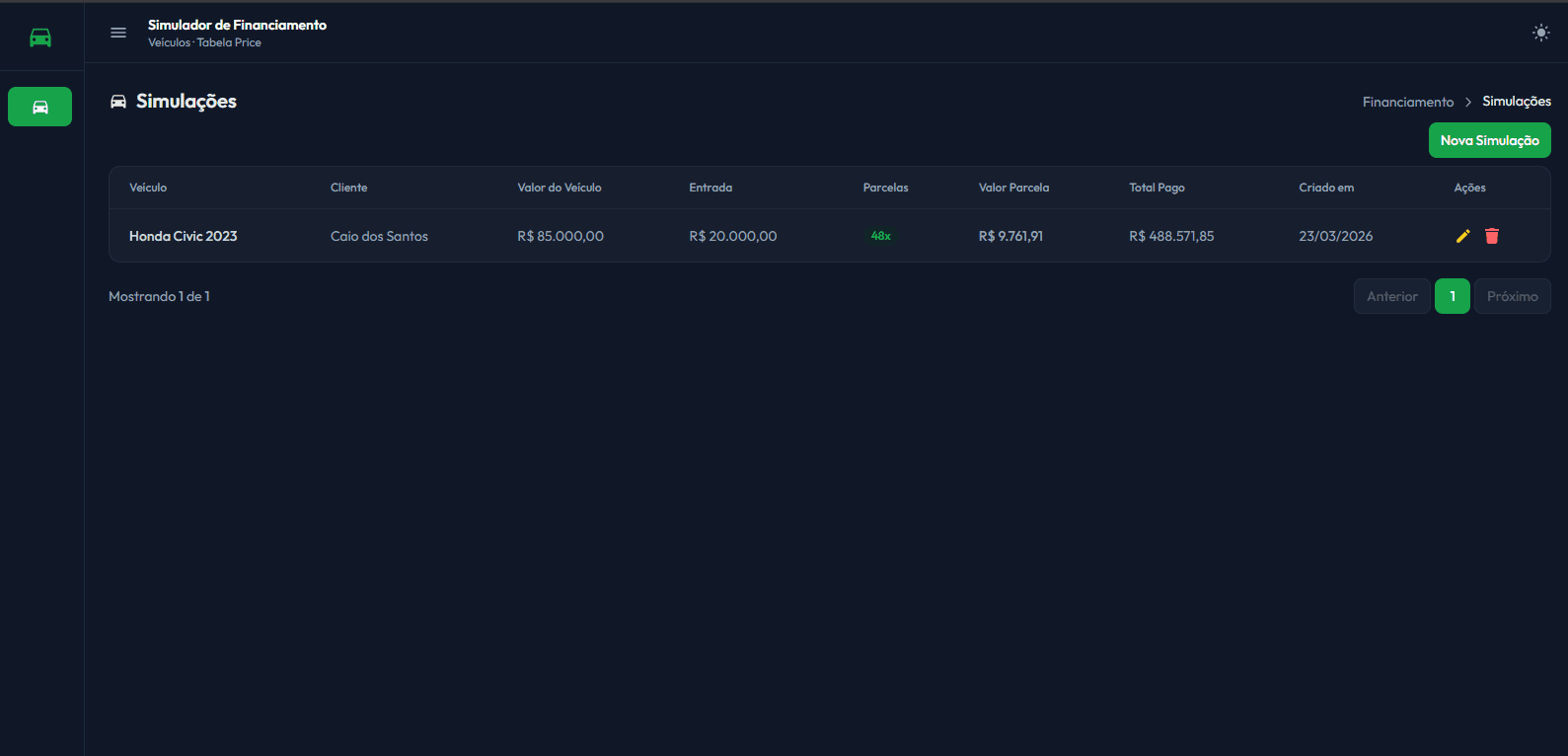Click the Valor do Veículo column header
This screenshot has height=756, width=1568.
point(560,188)
